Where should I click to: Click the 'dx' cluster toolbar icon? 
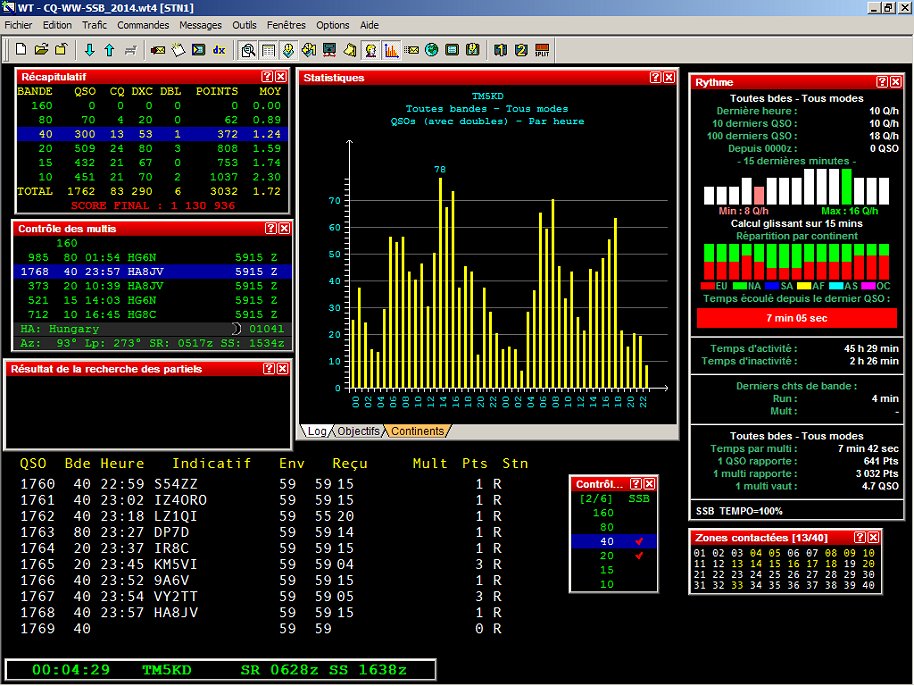pos(219,49)
